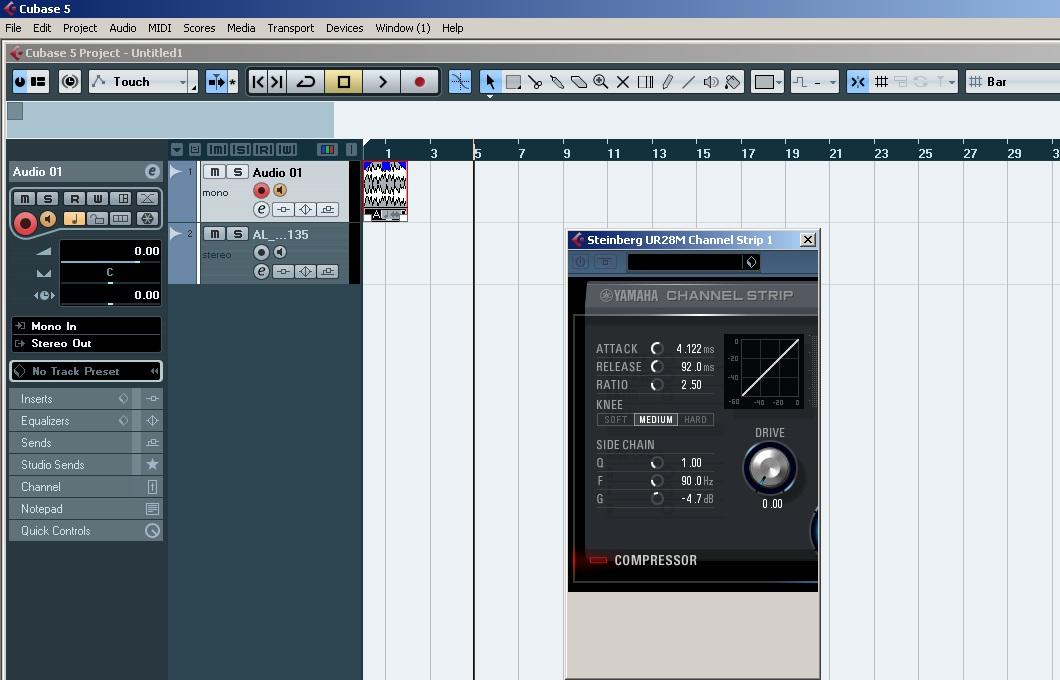Click the Record transport button
This screenshot has height=680, width=1060.
point(419,82)
